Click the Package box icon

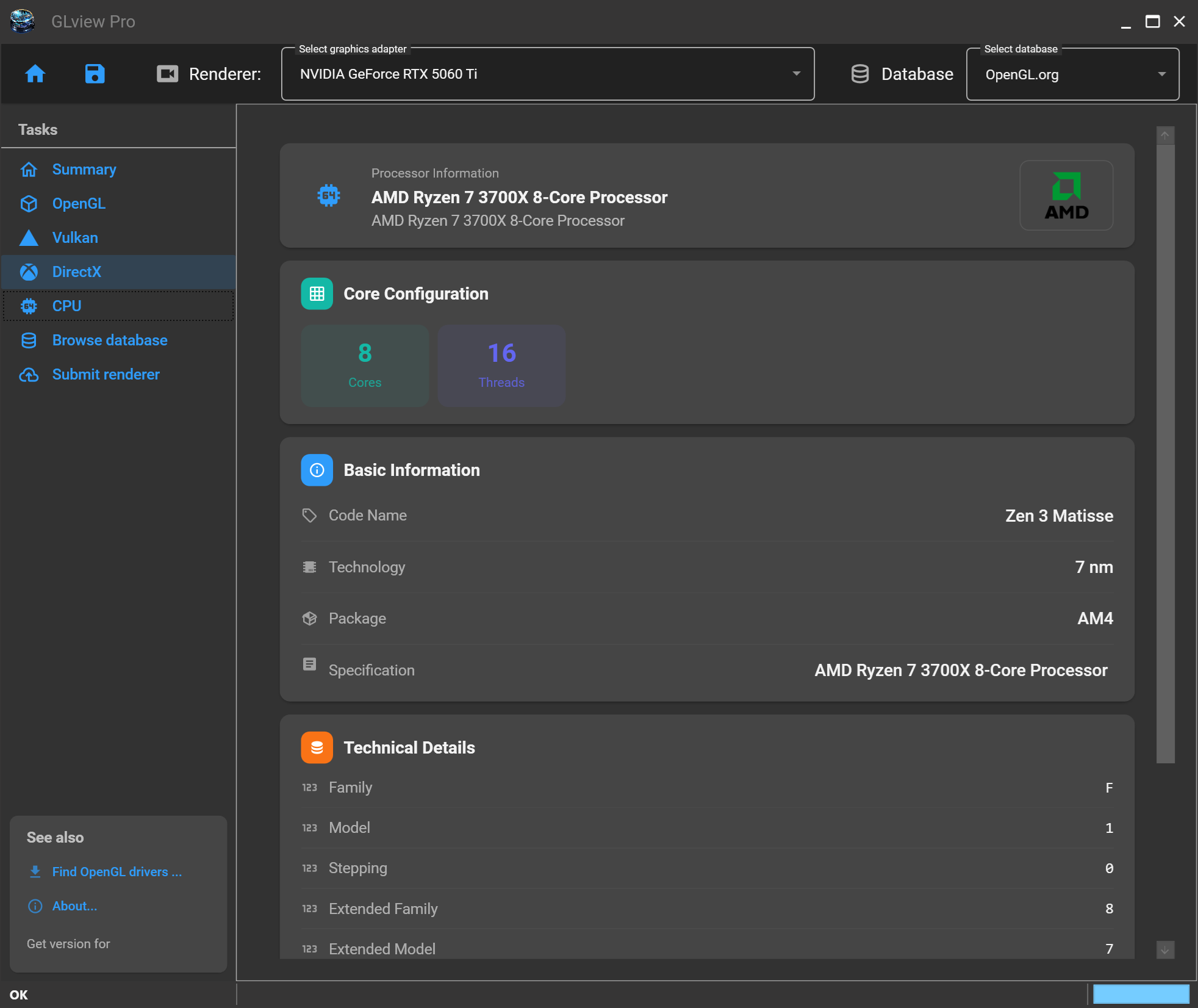click(309, 618)
